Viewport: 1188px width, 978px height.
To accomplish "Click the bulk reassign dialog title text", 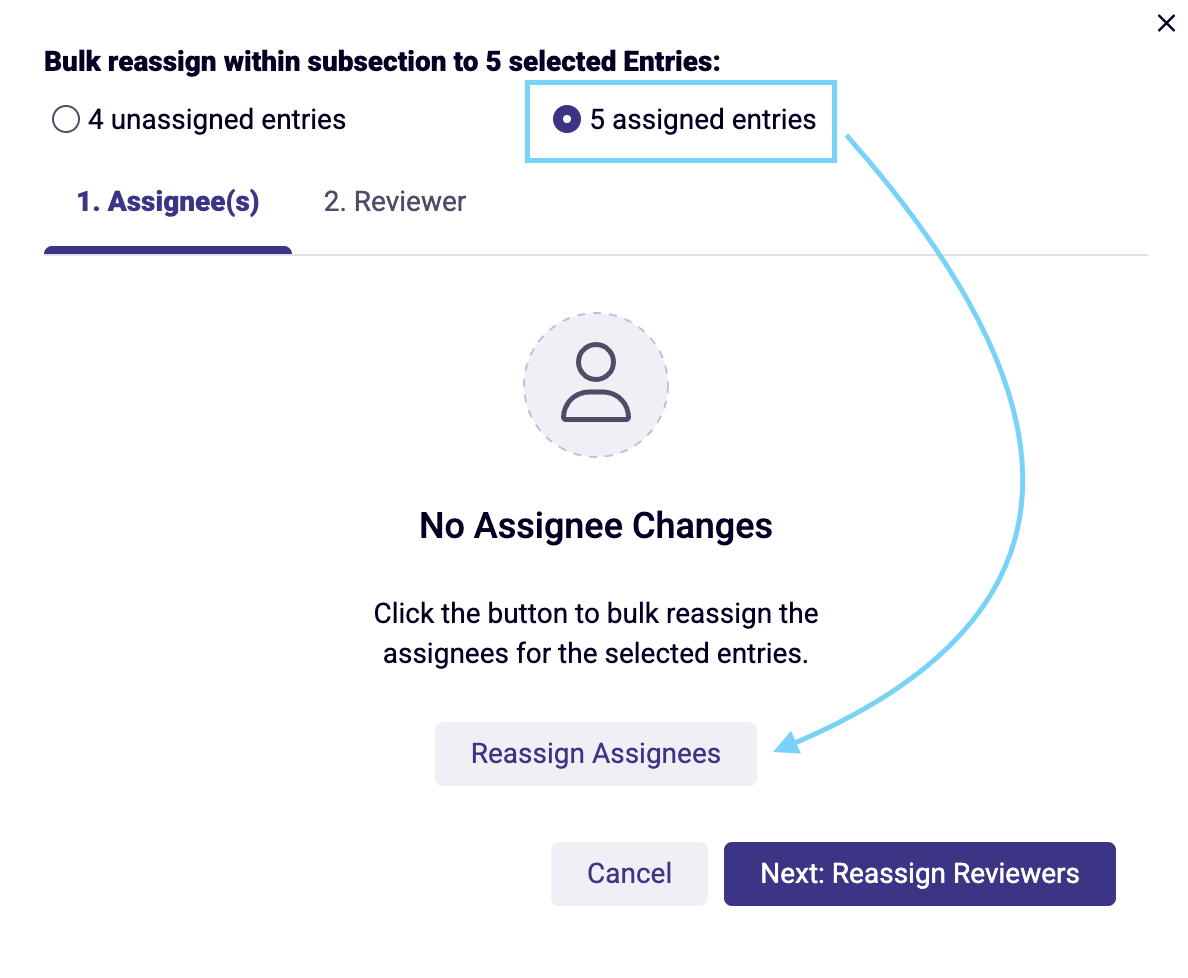I will coord(382,61).
